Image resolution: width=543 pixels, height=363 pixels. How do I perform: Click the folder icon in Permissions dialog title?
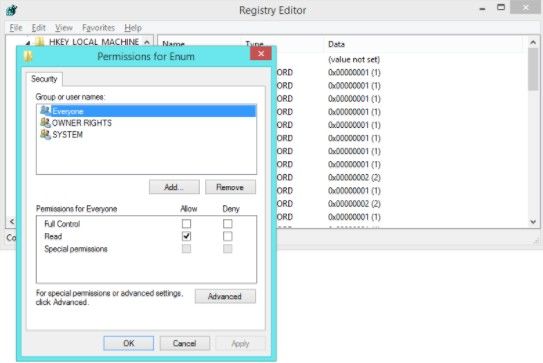click(x=28, y=56)
